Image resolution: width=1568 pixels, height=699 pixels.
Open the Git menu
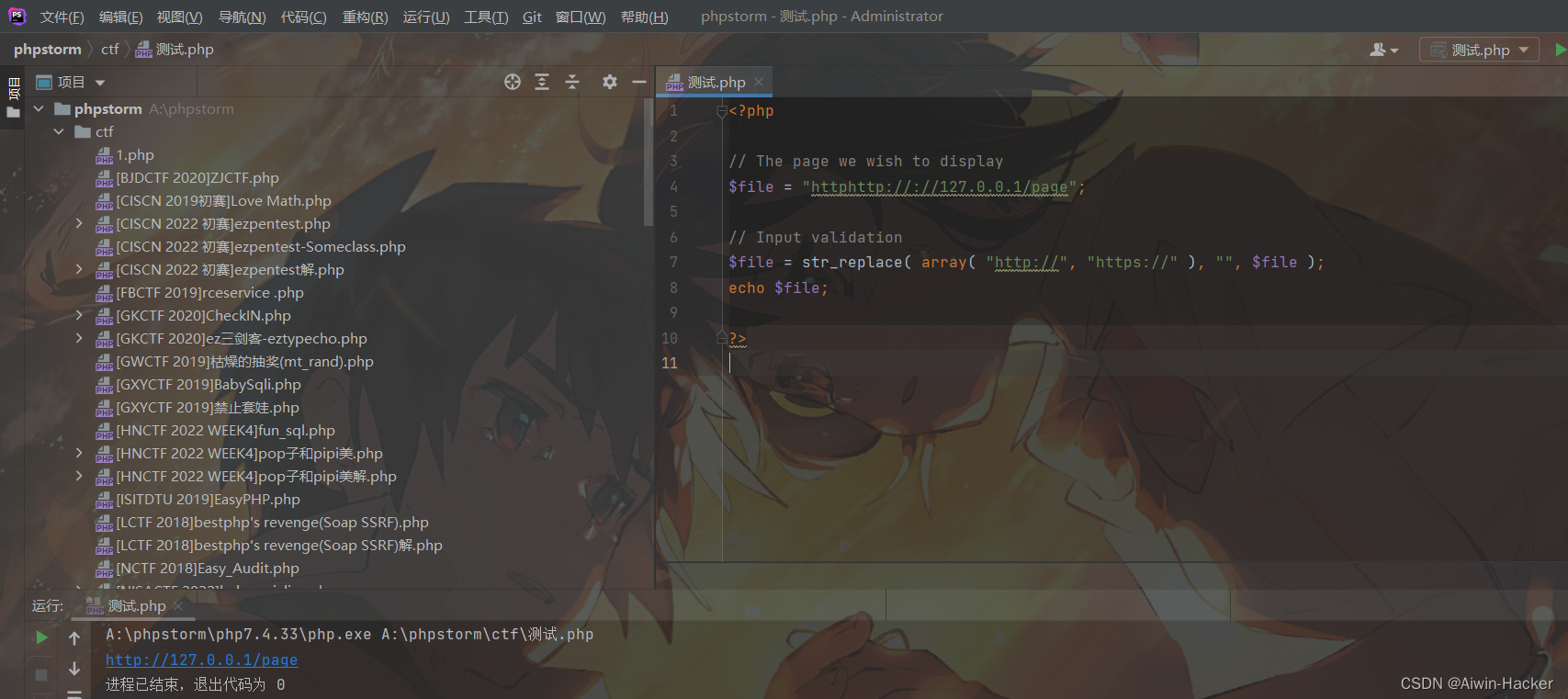pyautogui.click(x=532, y=17)
